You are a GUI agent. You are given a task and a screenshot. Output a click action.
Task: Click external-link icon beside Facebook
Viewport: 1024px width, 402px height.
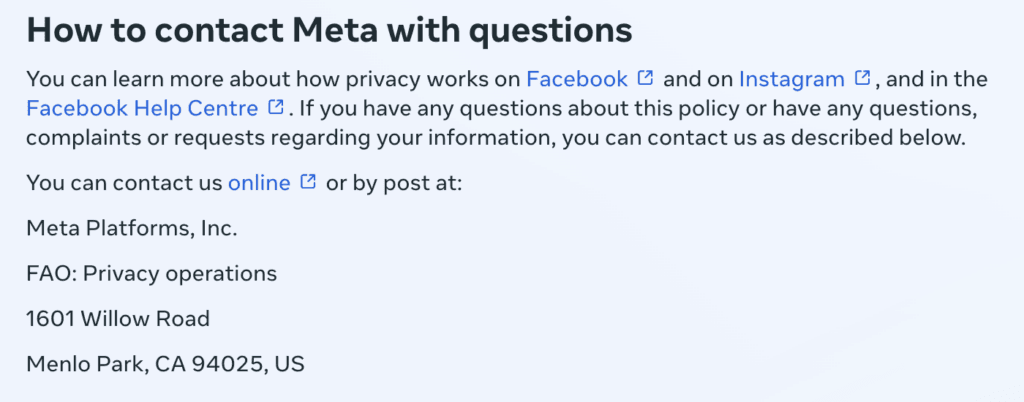[x=645, y=78]
